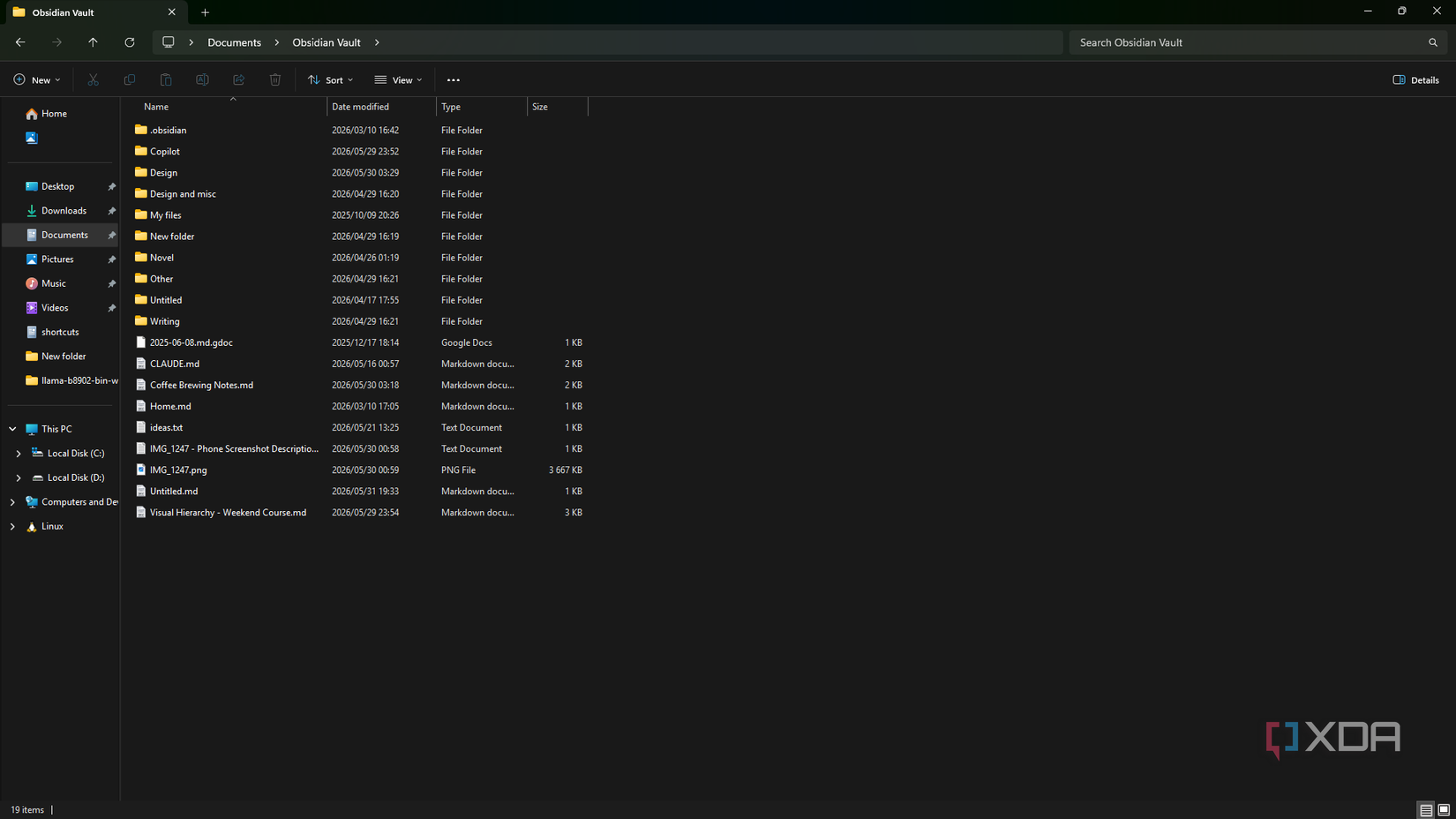Unpin Downloads using its pin icon
The height and width of the screenshot is (819, 1456).
[x=112, y=211]
